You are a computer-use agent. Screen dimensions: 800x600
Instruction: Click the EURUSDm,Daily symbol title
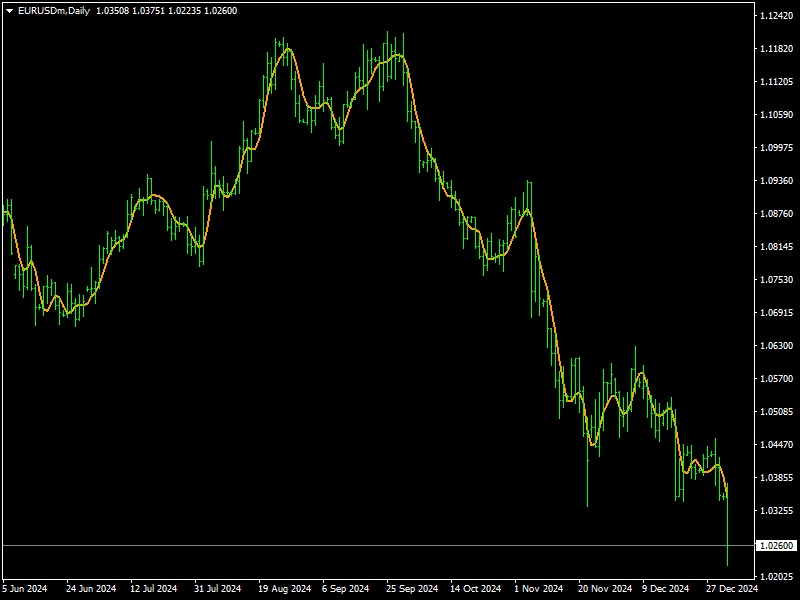(54, 10)
